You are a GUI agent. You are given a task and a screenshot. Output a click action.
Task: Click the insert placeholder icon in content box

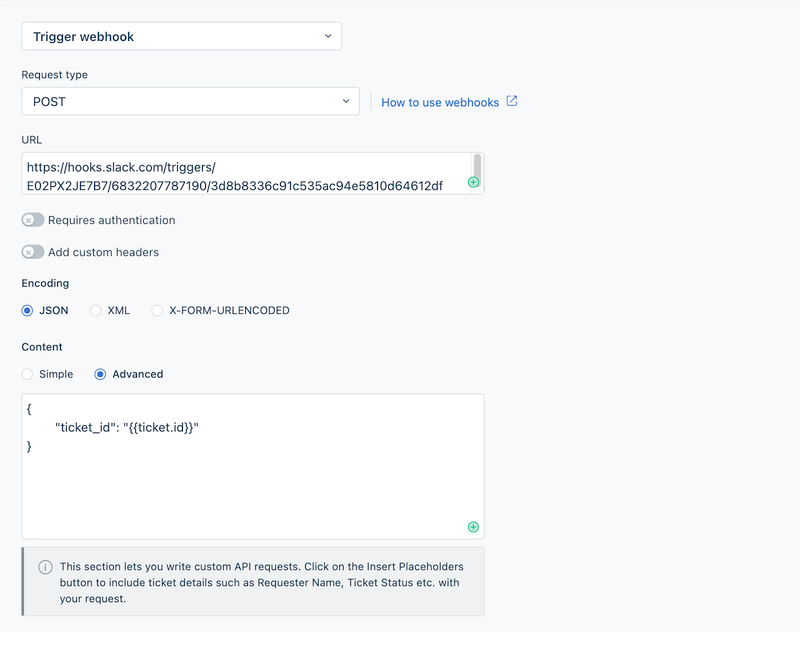tap(473, 527)
